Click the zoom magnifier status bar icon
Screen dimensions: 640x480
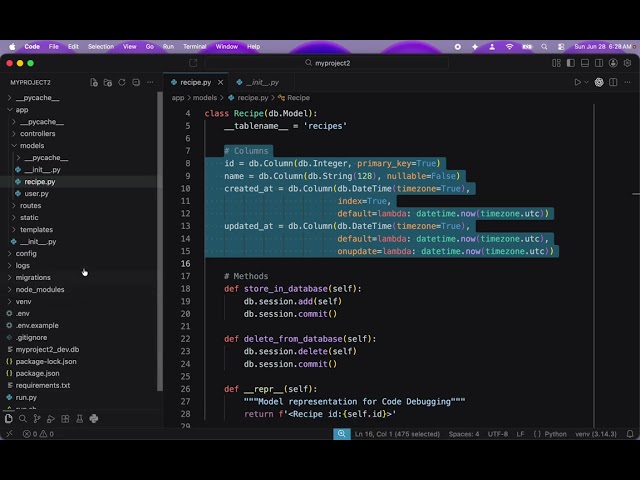point(342,433)
